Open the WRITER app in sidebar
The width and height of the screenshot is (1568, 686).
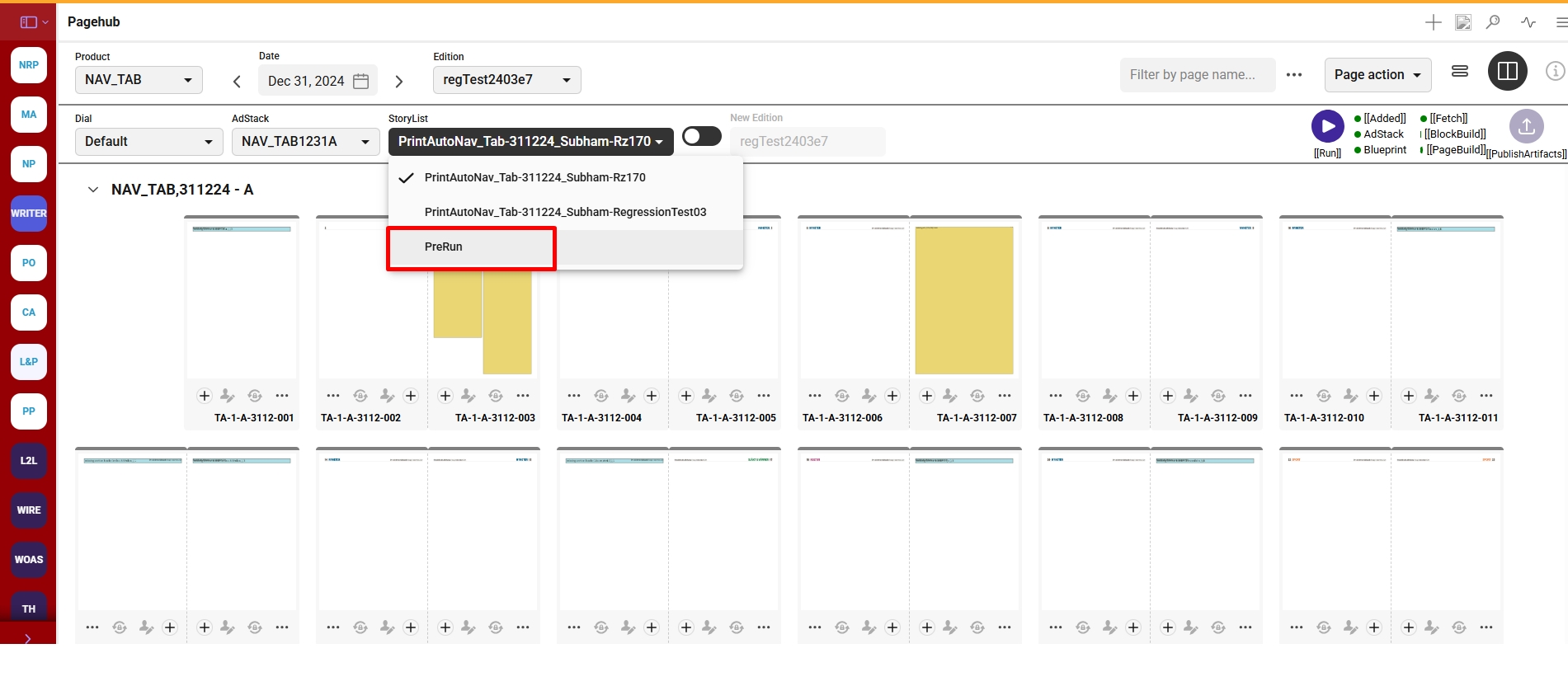point(29,214)
